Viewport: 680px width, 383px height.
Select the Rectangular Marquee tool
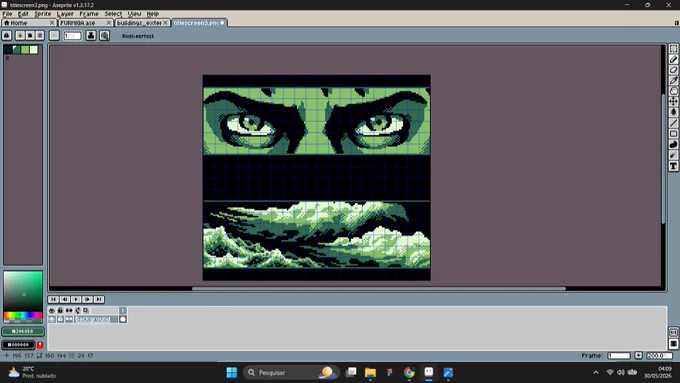pos(673,49)
